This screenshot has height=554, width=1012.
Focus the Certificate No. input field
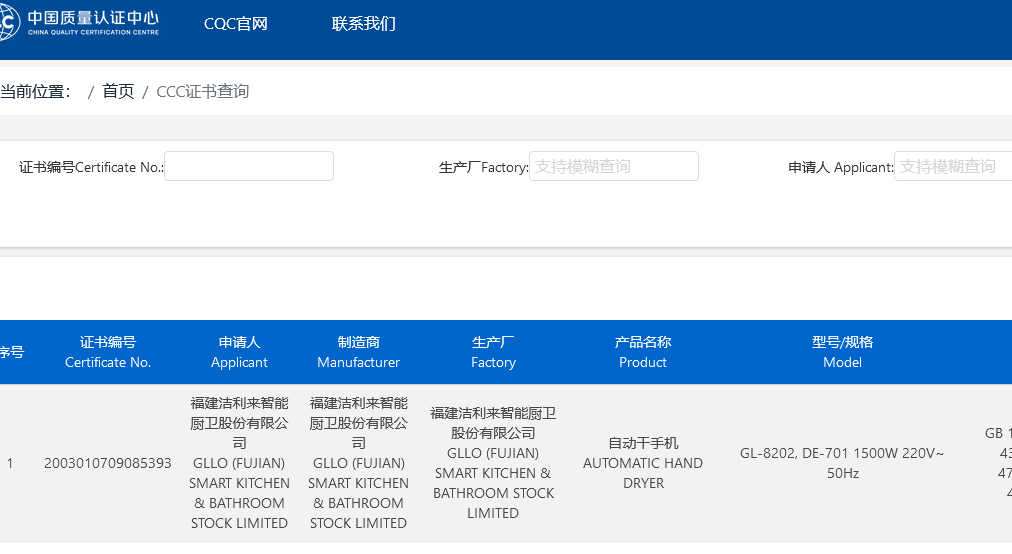249,167
